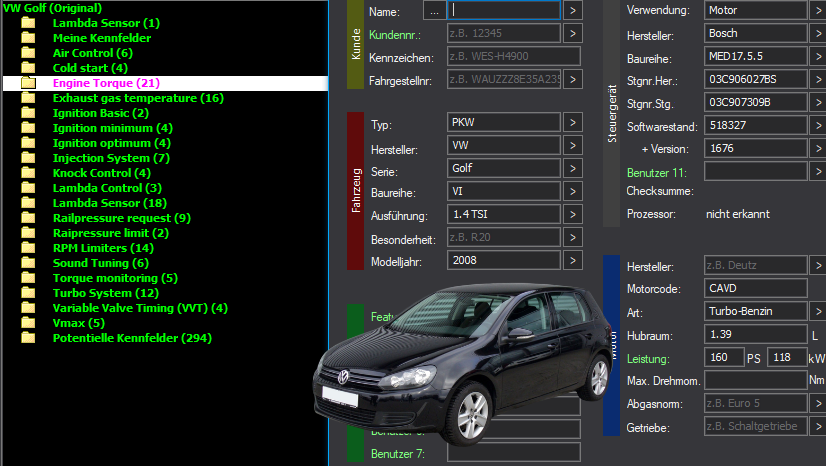Click the ellipsis button next to Name

(434, 11)
